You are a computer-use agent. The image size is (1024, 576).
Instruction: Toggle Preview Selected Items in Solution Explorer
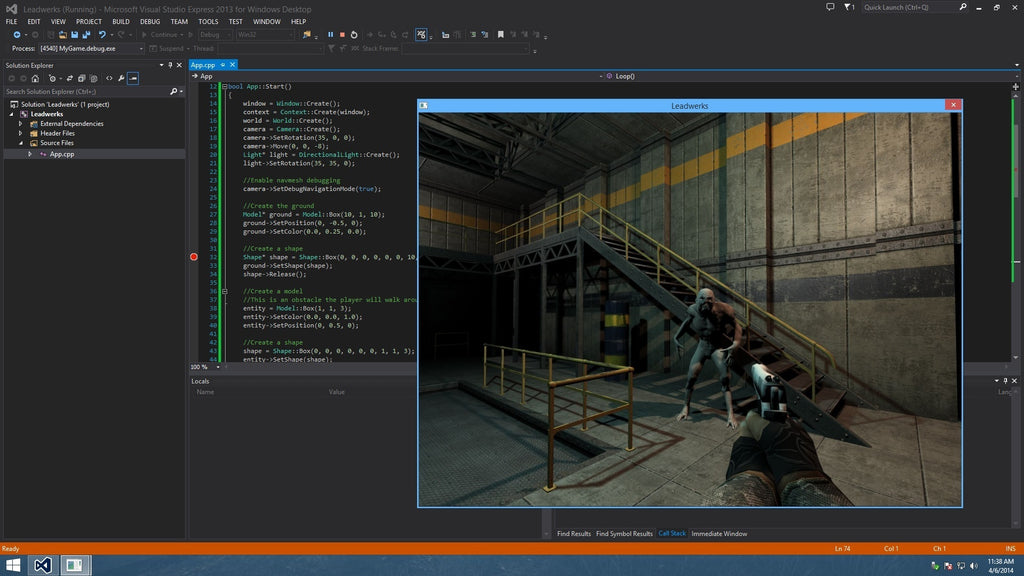click(134, 78)
